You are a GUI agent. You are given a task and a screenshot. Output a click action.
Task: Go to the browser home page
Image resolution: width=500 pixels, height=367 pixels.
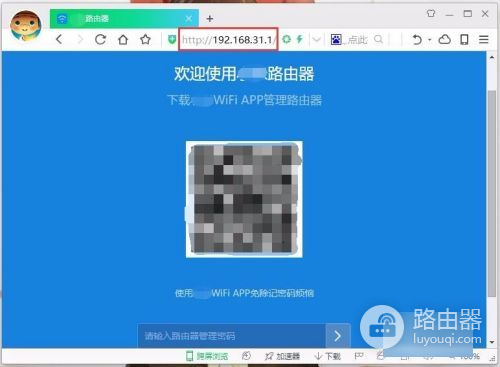tap(123, 39)
